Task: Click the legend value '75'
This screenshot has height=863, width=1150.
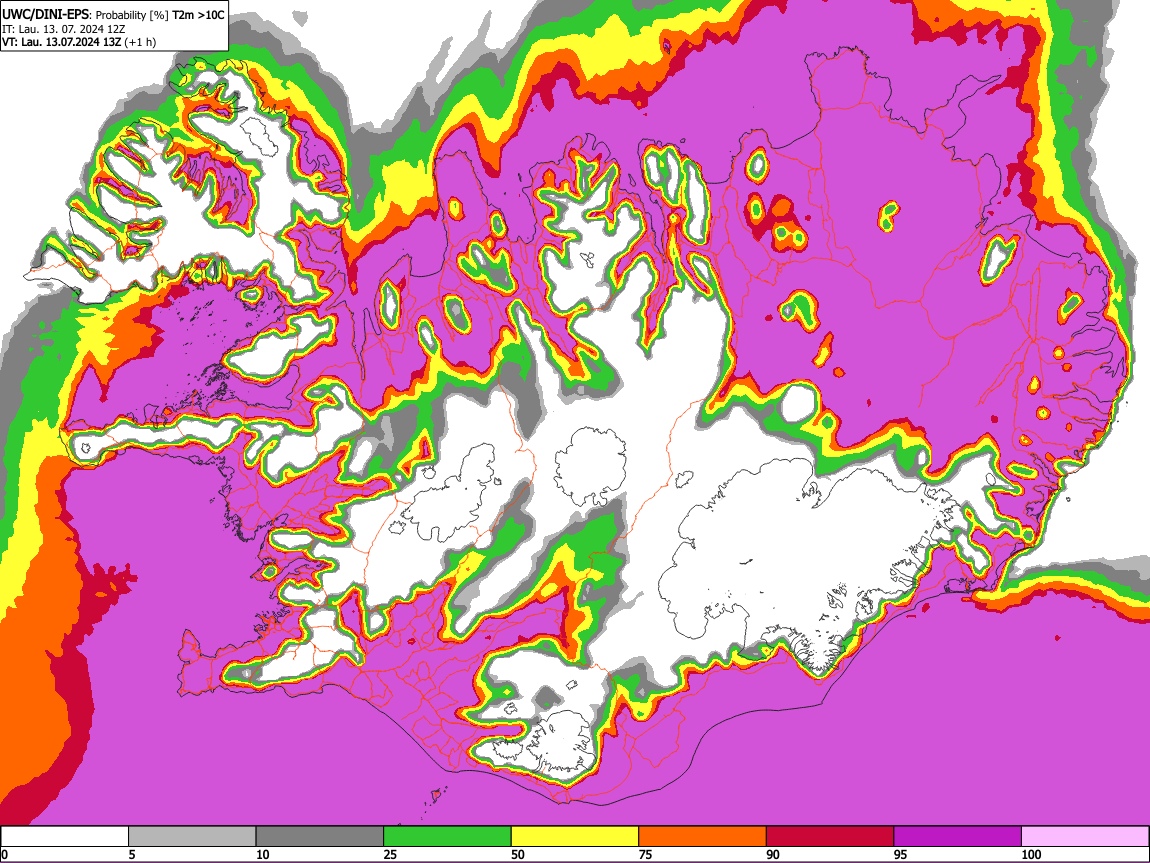Action: coord(645,854)
